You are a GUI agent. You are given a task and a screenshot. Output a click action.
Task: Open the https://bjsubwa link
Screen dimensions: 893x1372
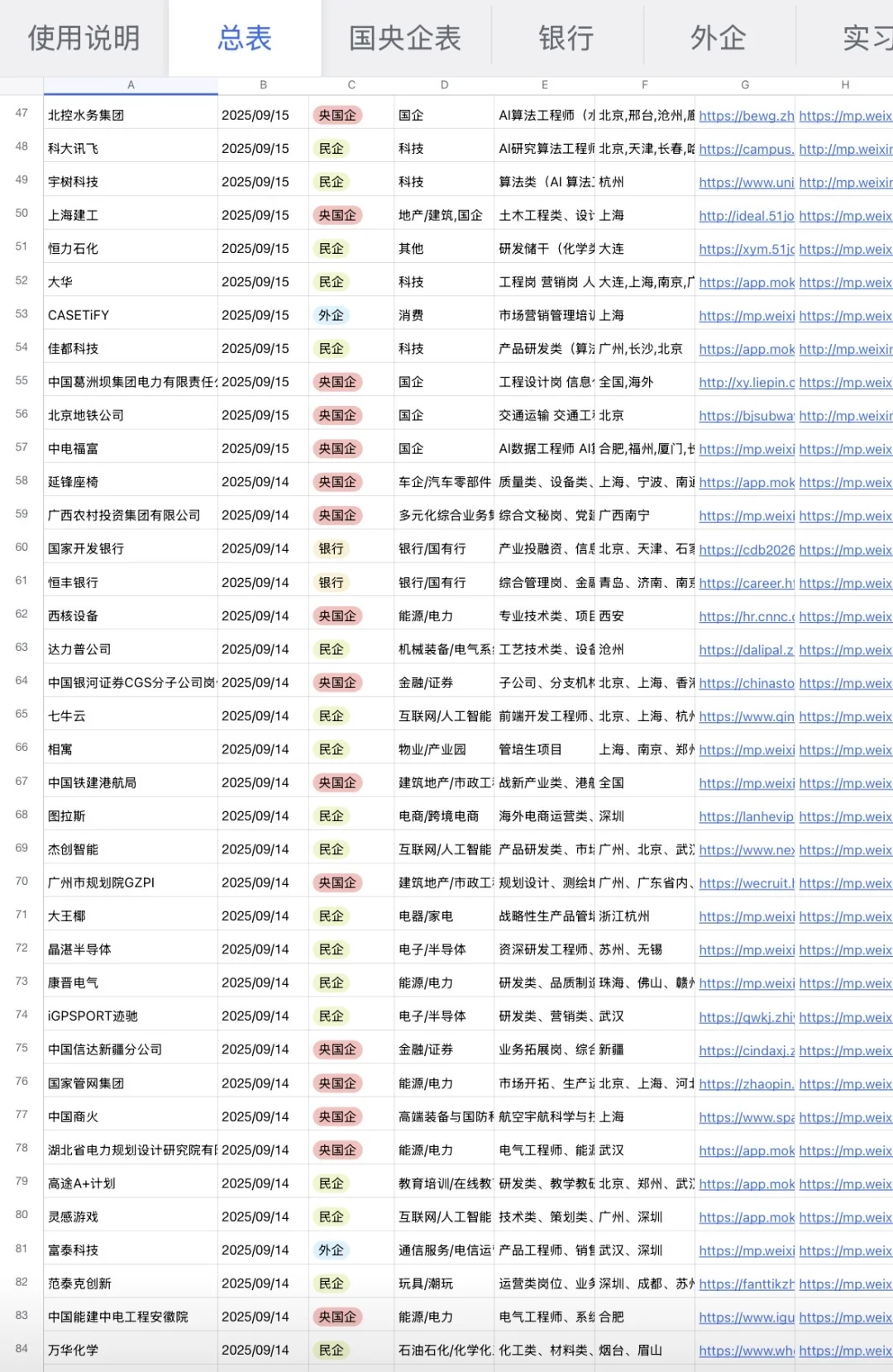[x=747, y=416]
